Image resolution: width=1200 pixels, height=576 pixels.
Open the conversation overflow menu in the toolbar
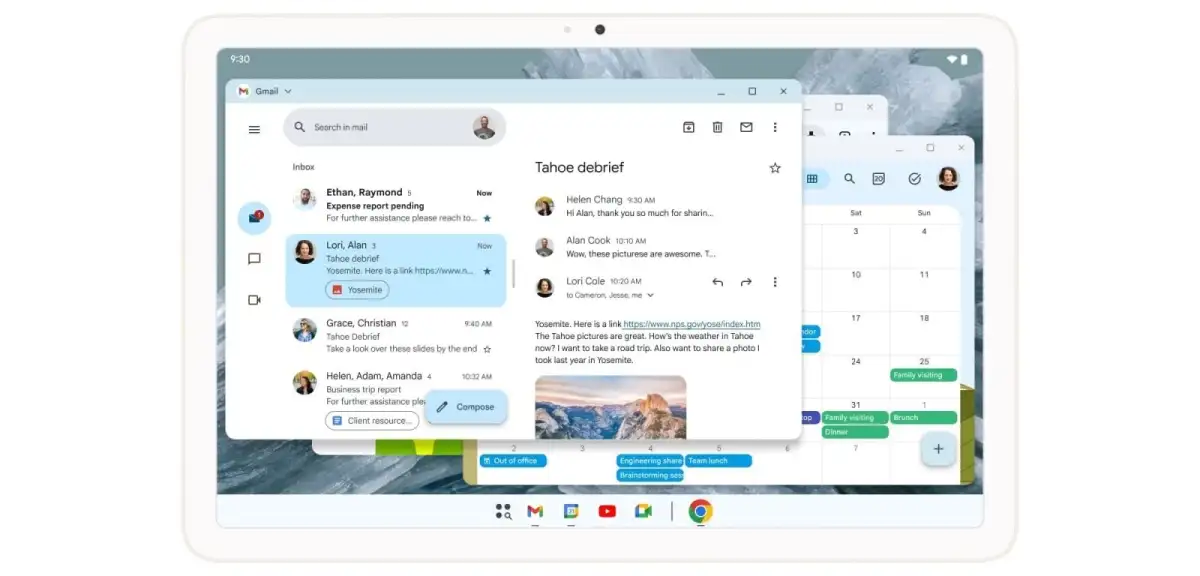[774, 127]
